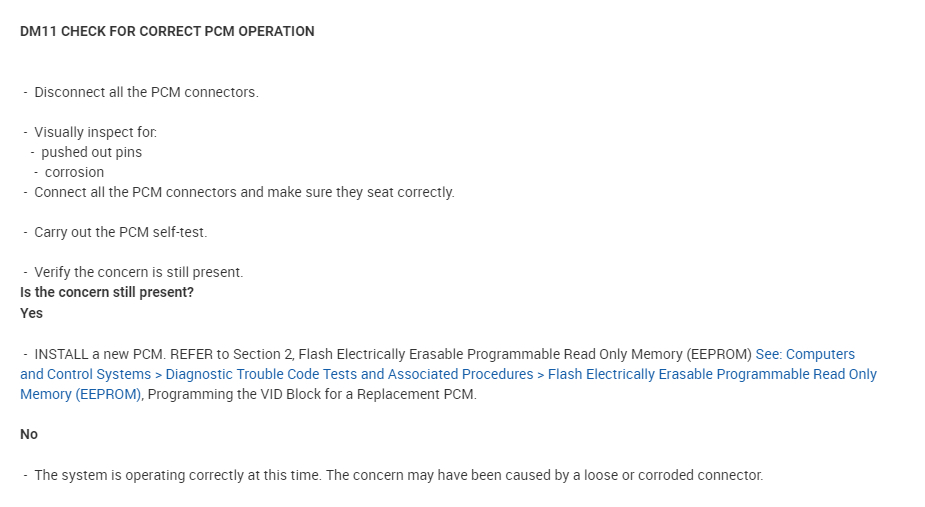Click the question 'Is the concern still present?'
Viewport: 925px width, 507px height.
tap(106, 292)
